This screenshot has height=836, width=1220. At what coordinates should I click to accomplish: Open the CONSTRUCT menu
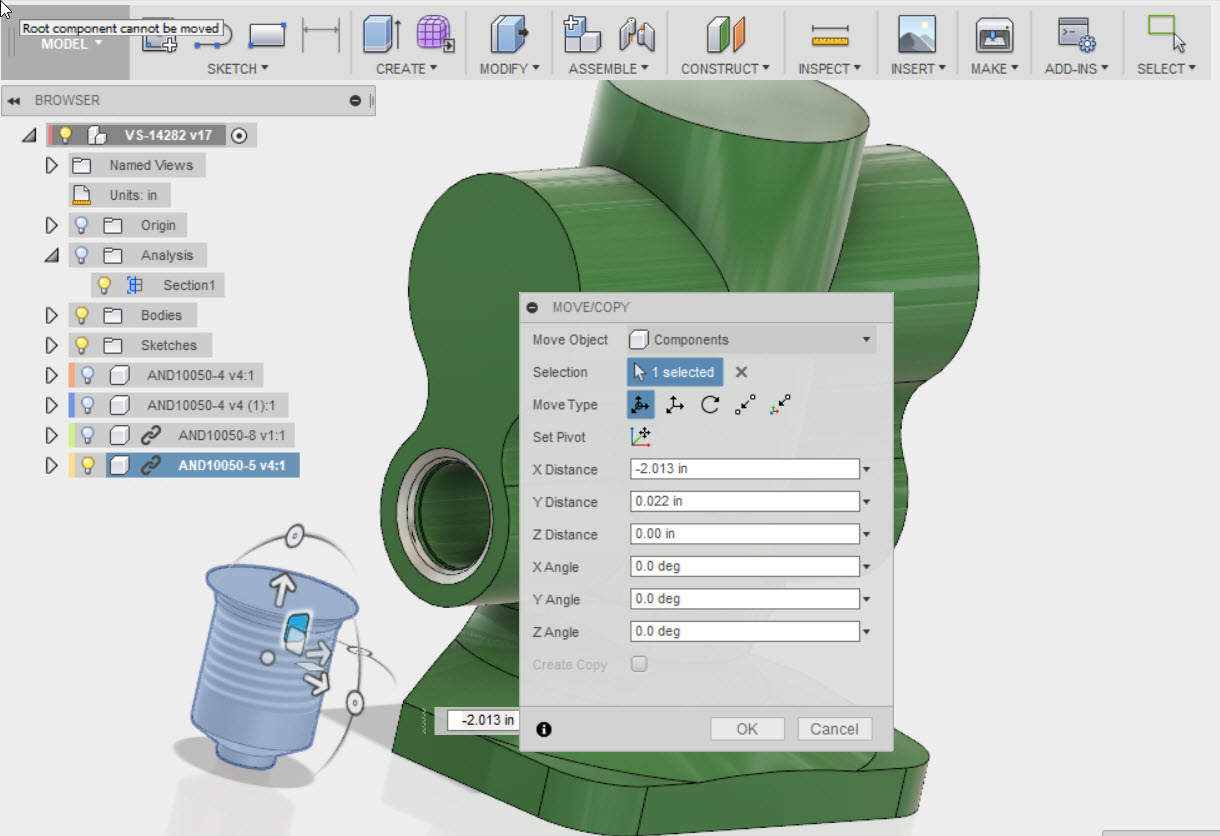click(725, 69)
